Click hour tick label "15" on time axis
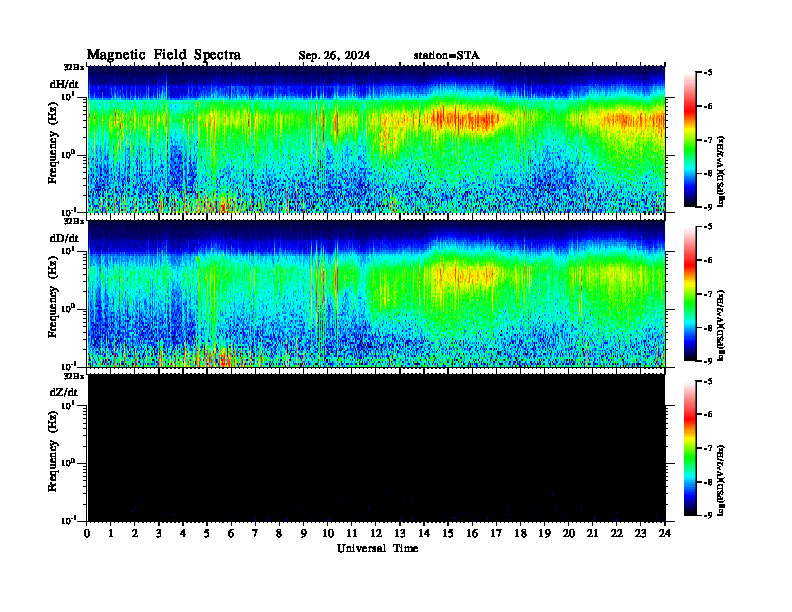The width and height of the screenshot is (792, 612). click(x=448, y=534)
